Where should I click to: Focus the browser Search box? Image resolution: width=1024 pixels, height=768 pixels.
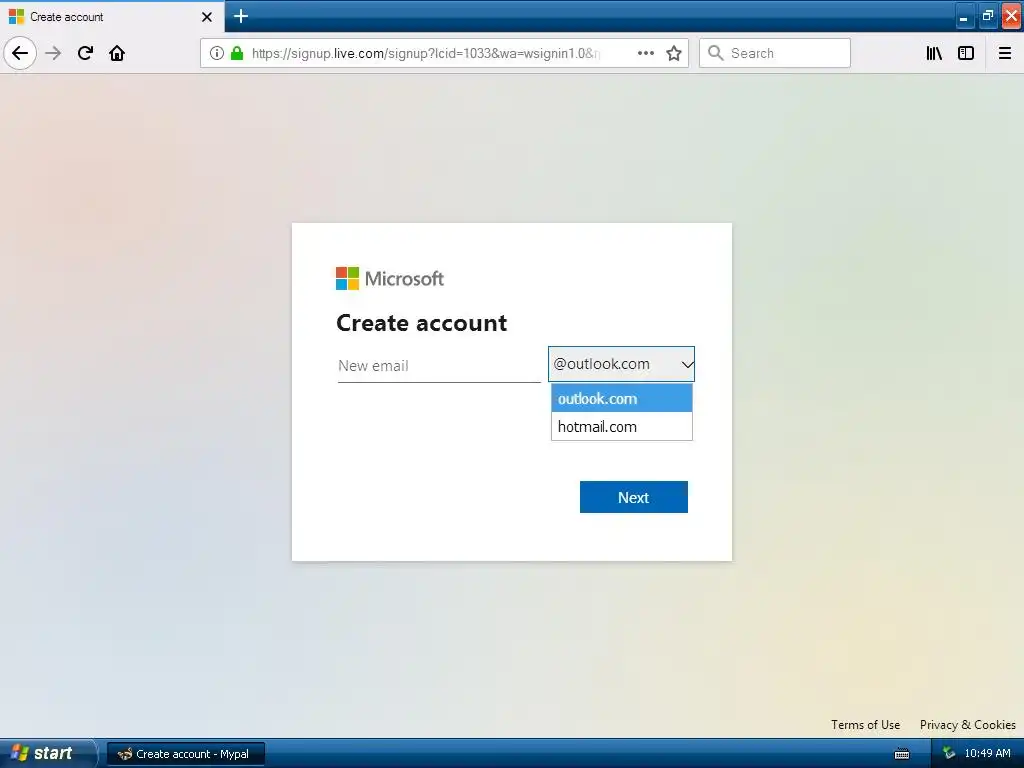pyautogui.click(x=775, y=53)
